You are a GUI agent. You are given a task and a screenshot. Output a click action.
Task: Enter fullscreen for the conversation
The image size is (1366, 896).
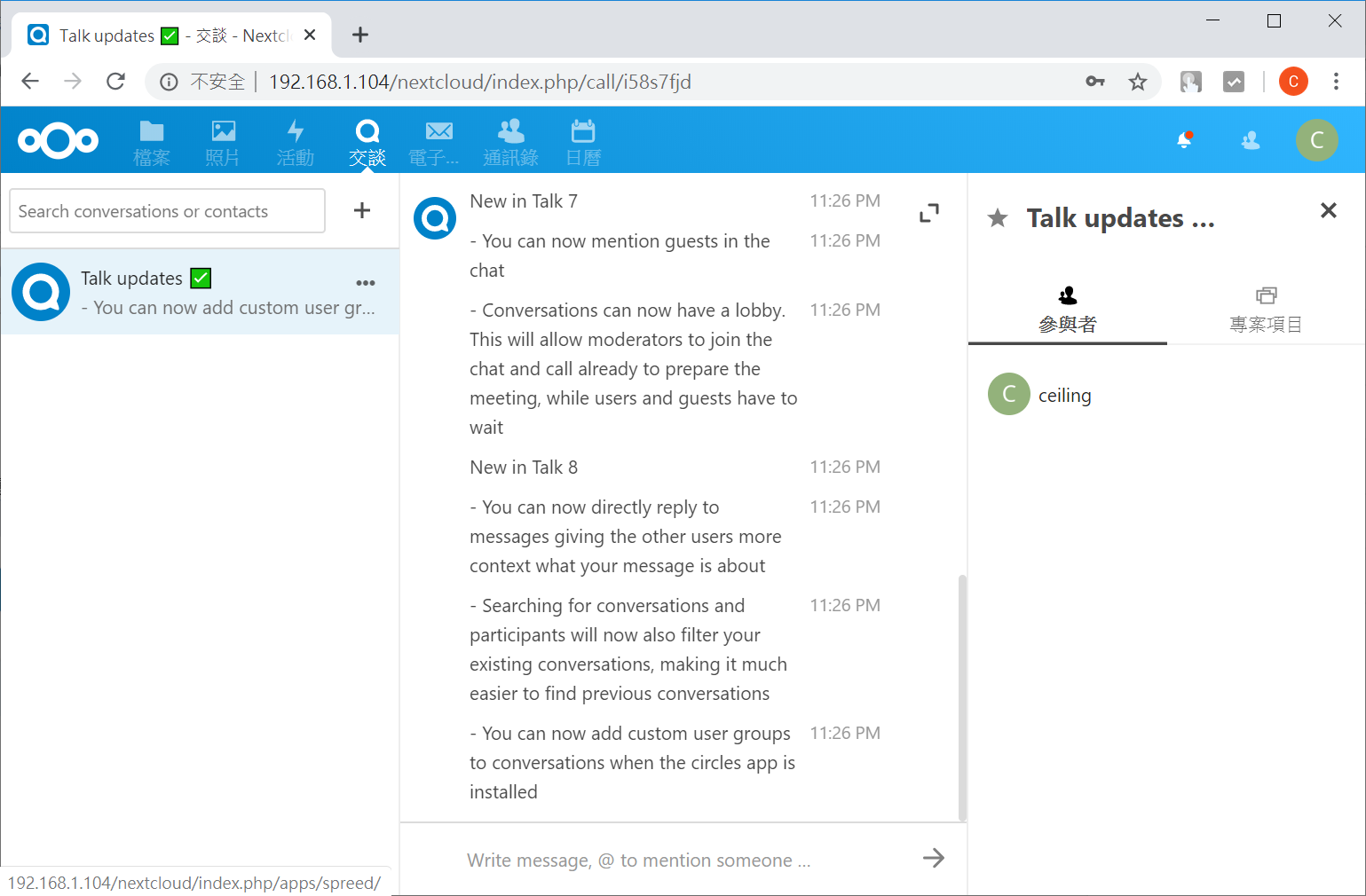(x=929, y=212)
